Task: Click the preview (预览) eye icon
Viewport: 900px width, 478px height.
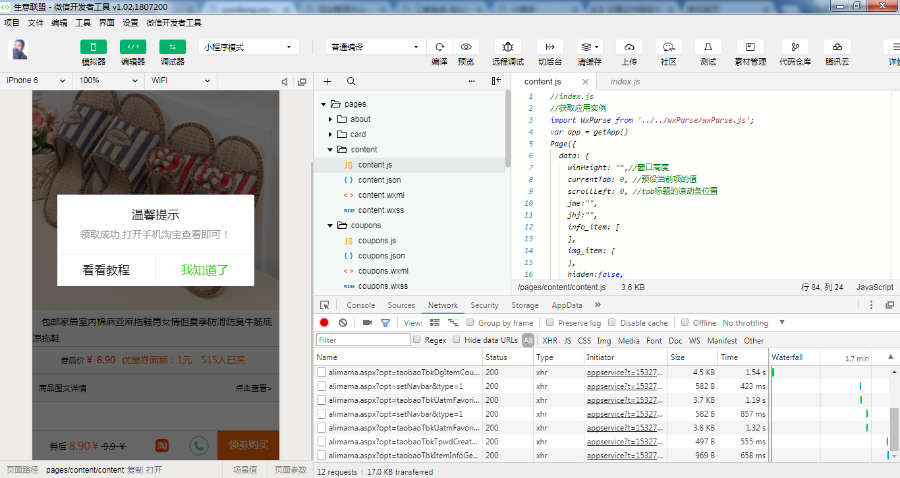Action: 466,47
